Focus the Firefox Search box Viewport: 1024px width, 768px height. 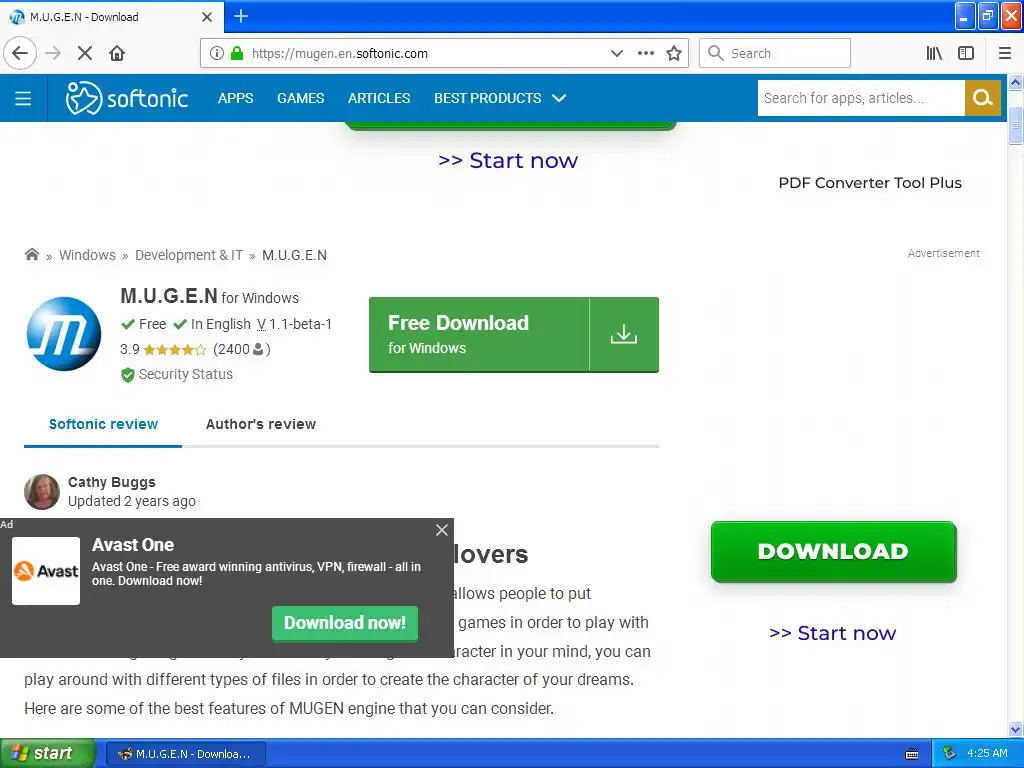coord(775,53)
